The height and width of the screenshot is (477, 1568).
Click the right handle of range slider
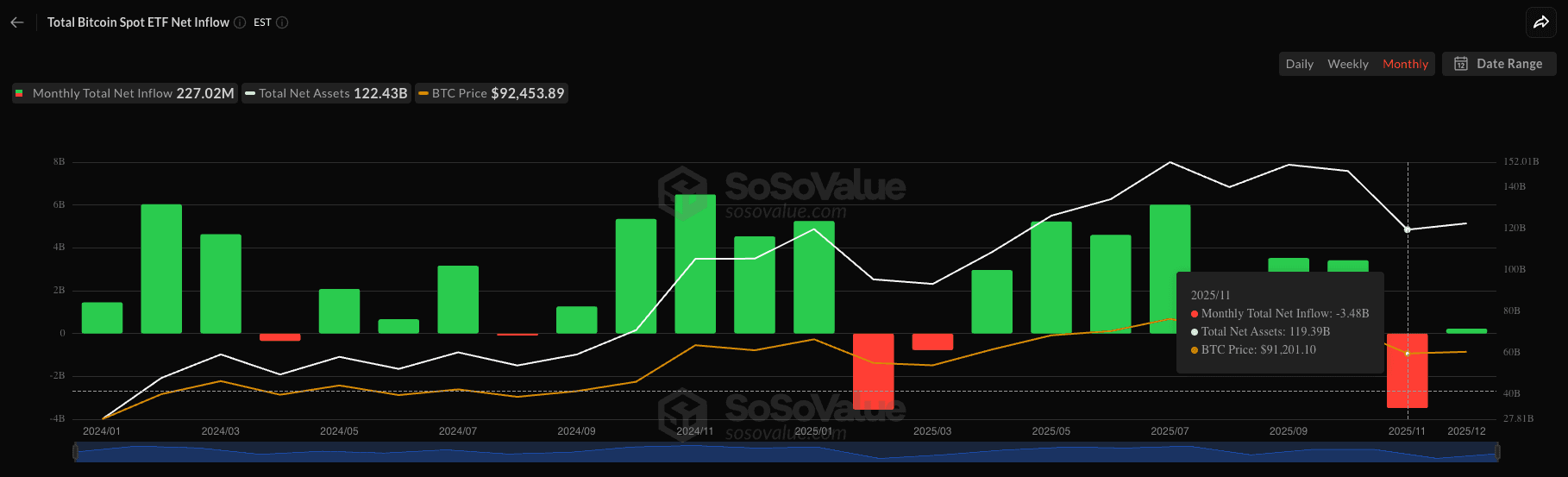pos(1497,452)
